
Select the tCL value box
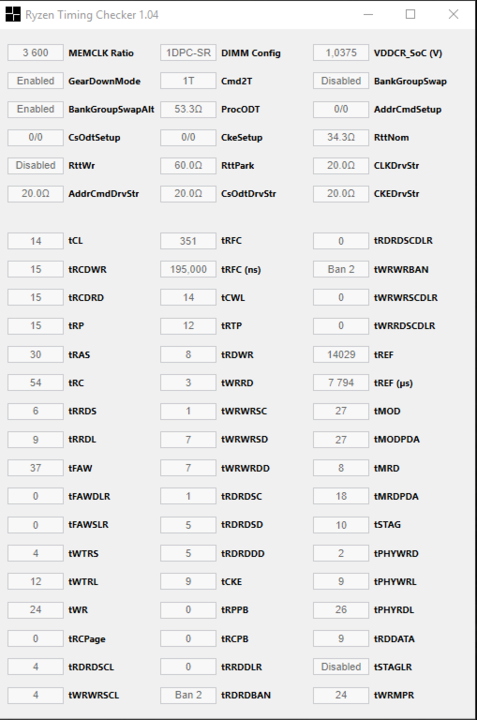(35, 241)
